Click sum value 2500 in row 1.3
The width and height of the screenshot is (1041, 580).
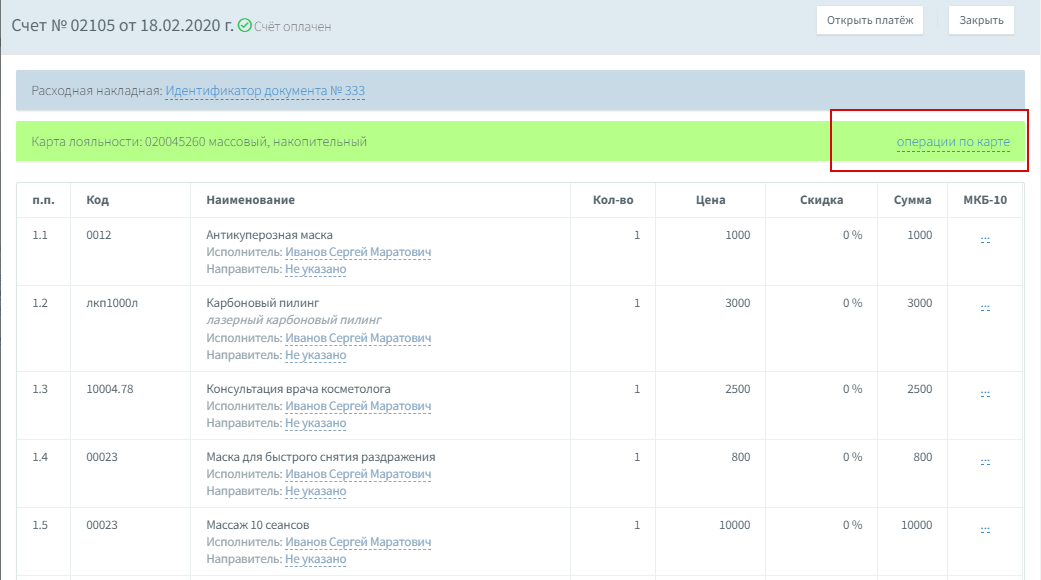coord(920,389)
